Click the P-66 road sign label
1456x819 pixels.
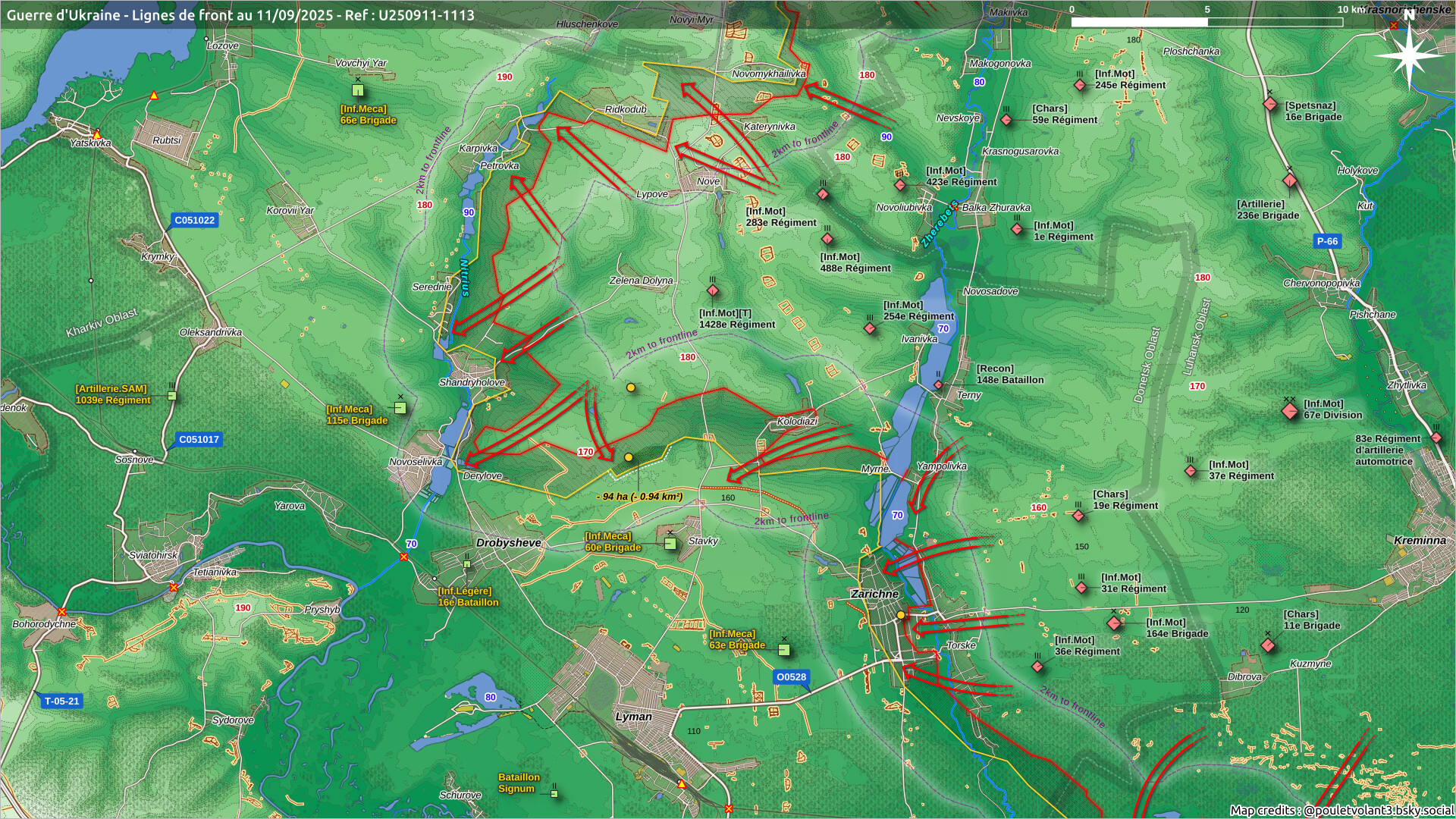(x=1327, y=241)
